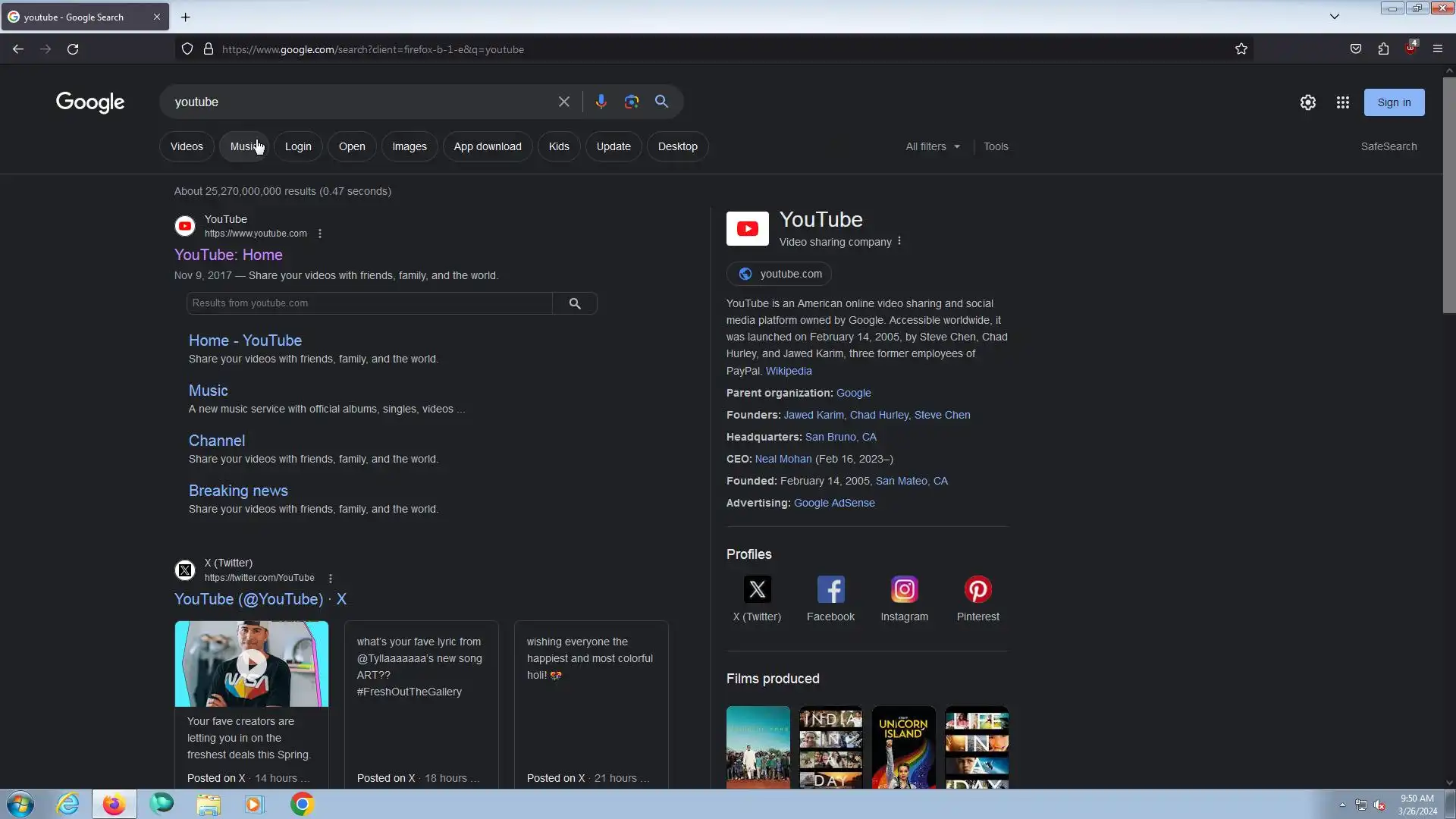
Task: Open Pinterest profile icon
Action: (x=977, y=590)
